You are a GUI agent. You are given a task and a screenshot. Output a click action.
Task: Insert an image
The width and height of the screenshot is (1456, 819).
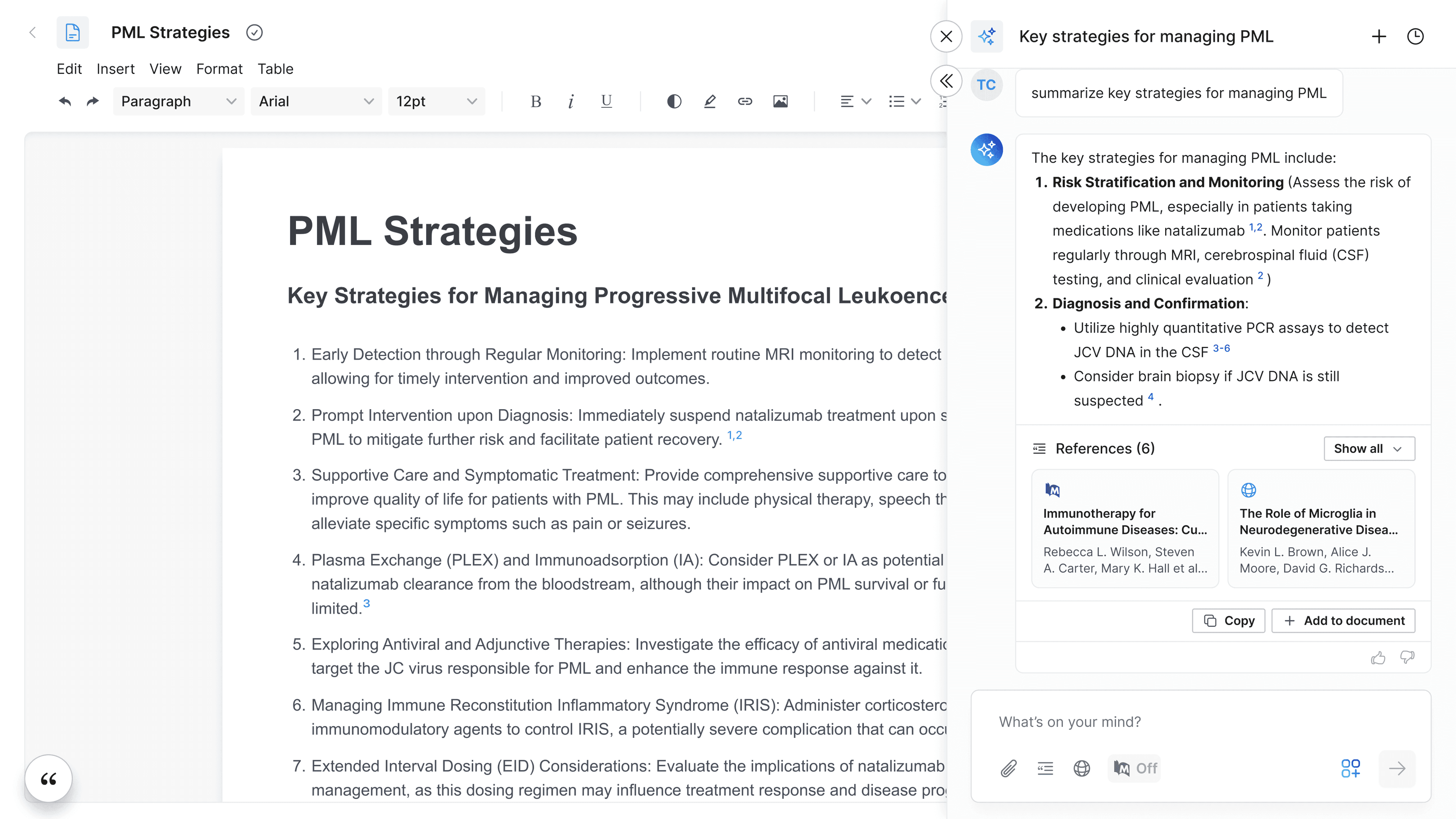click(781, 101)
